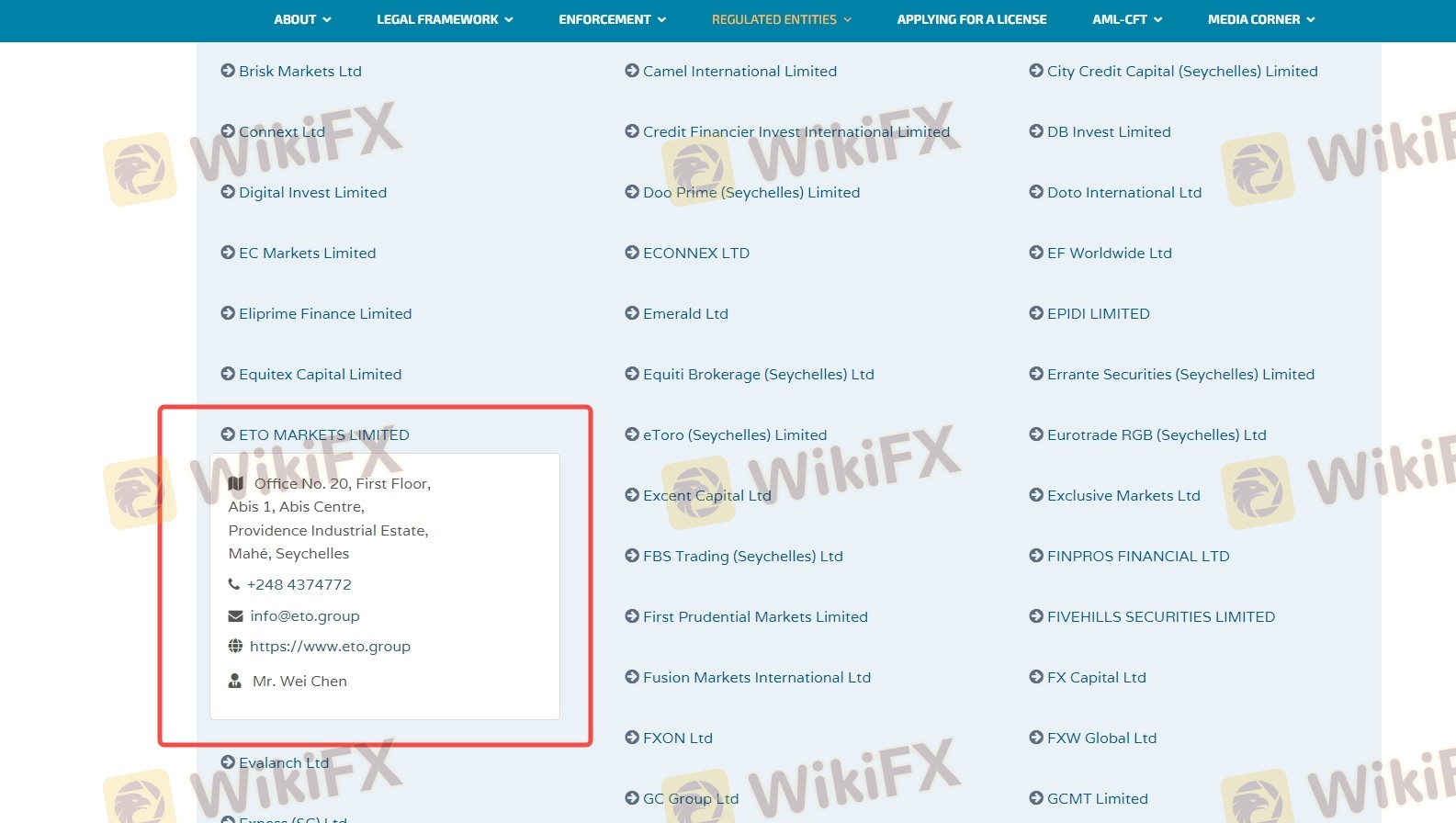Select the FIVEHILLS SECURITIES LIMITED entry
1456x823 pixels.
tap(1160, 616)
